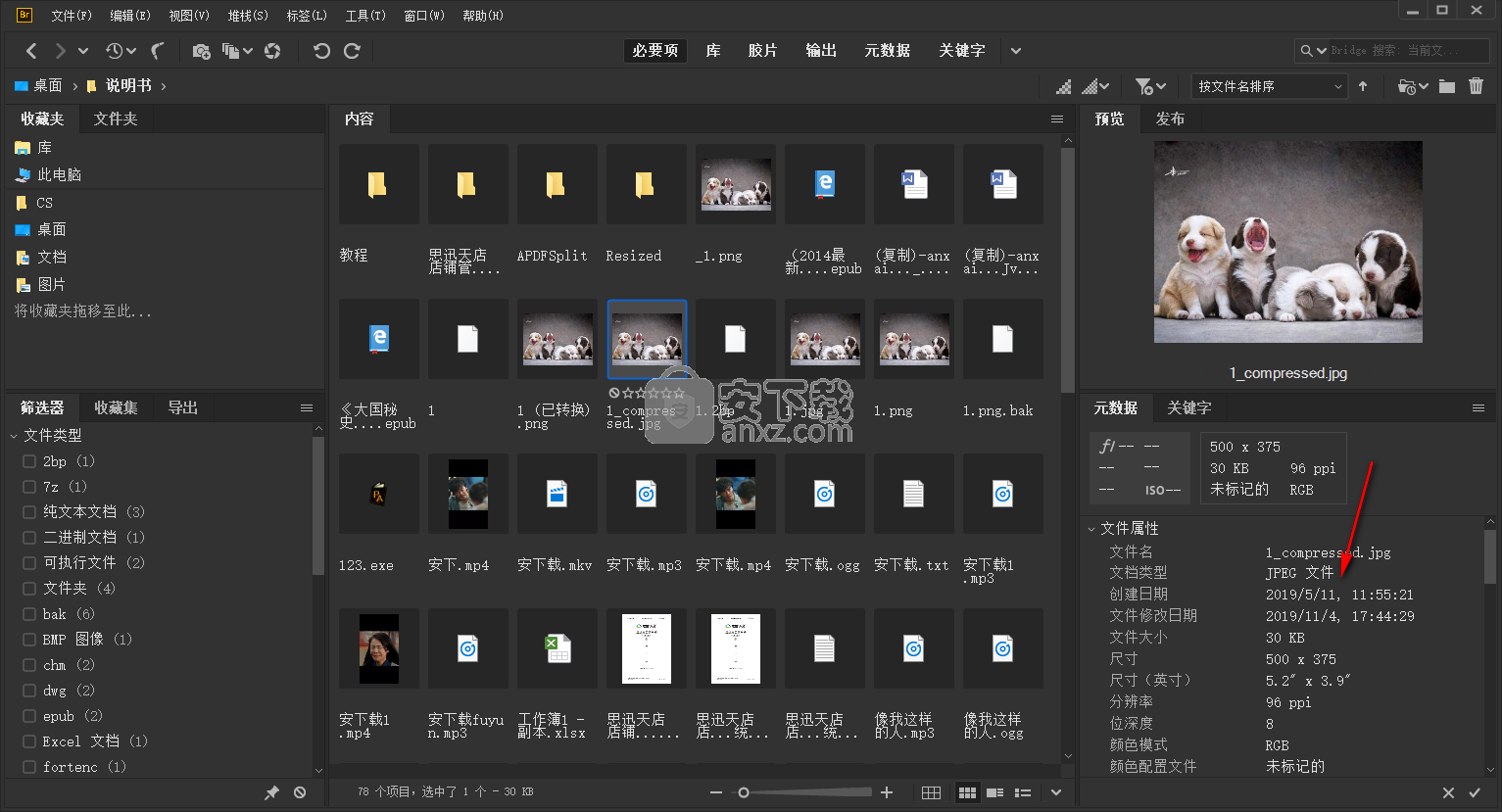The width and height of the screenshot is (1502, 812).
Task: Toggle ascending sort order arrow
Action: pos(1363,86)
